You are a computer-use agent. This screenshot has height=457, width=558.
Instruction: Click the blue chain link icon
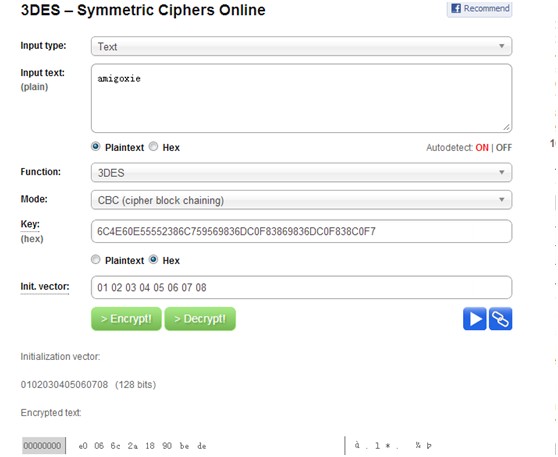click(x=500, y=319)
